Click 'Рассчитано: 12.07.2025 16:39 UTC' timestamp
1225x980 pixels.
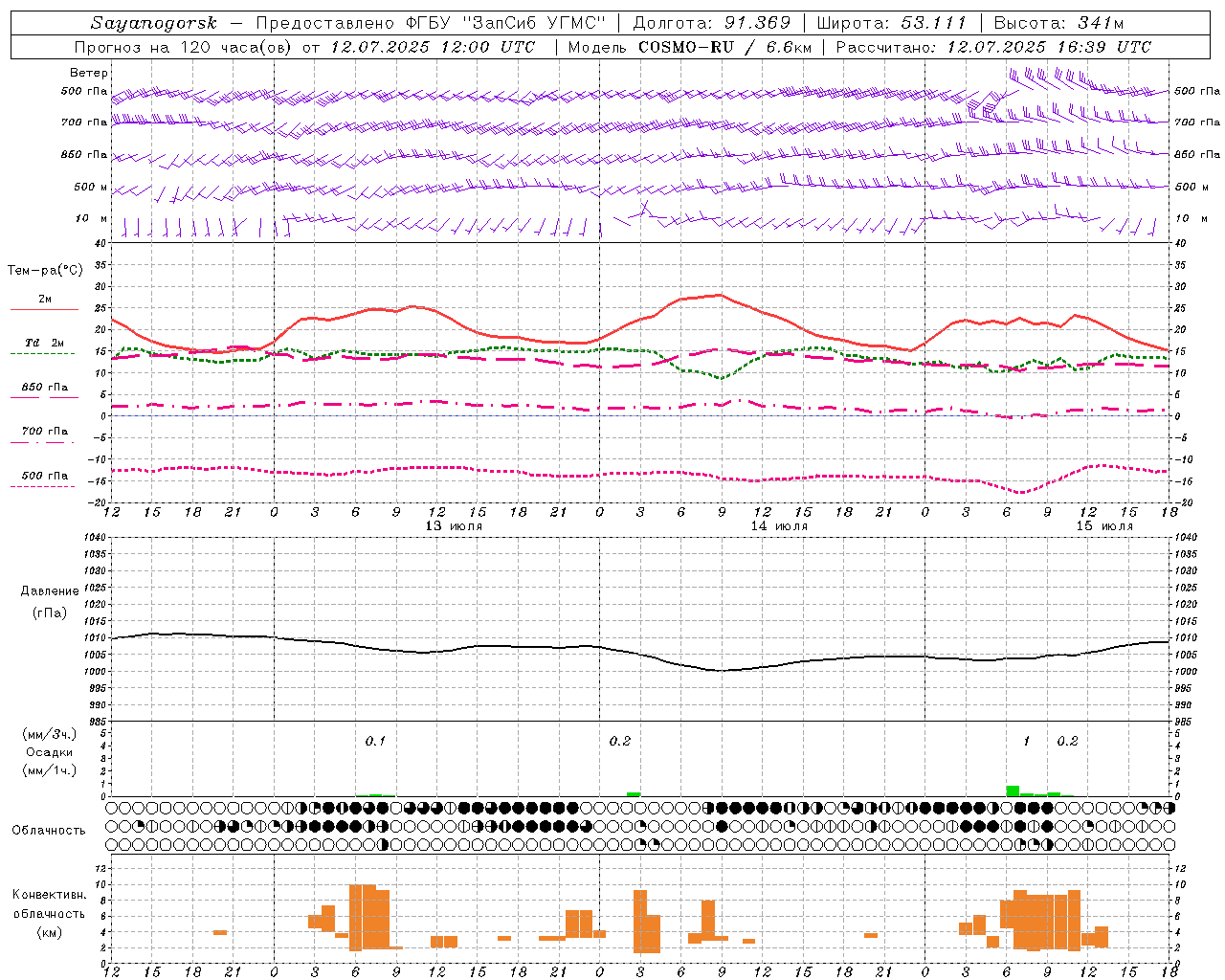click(993, 47)
